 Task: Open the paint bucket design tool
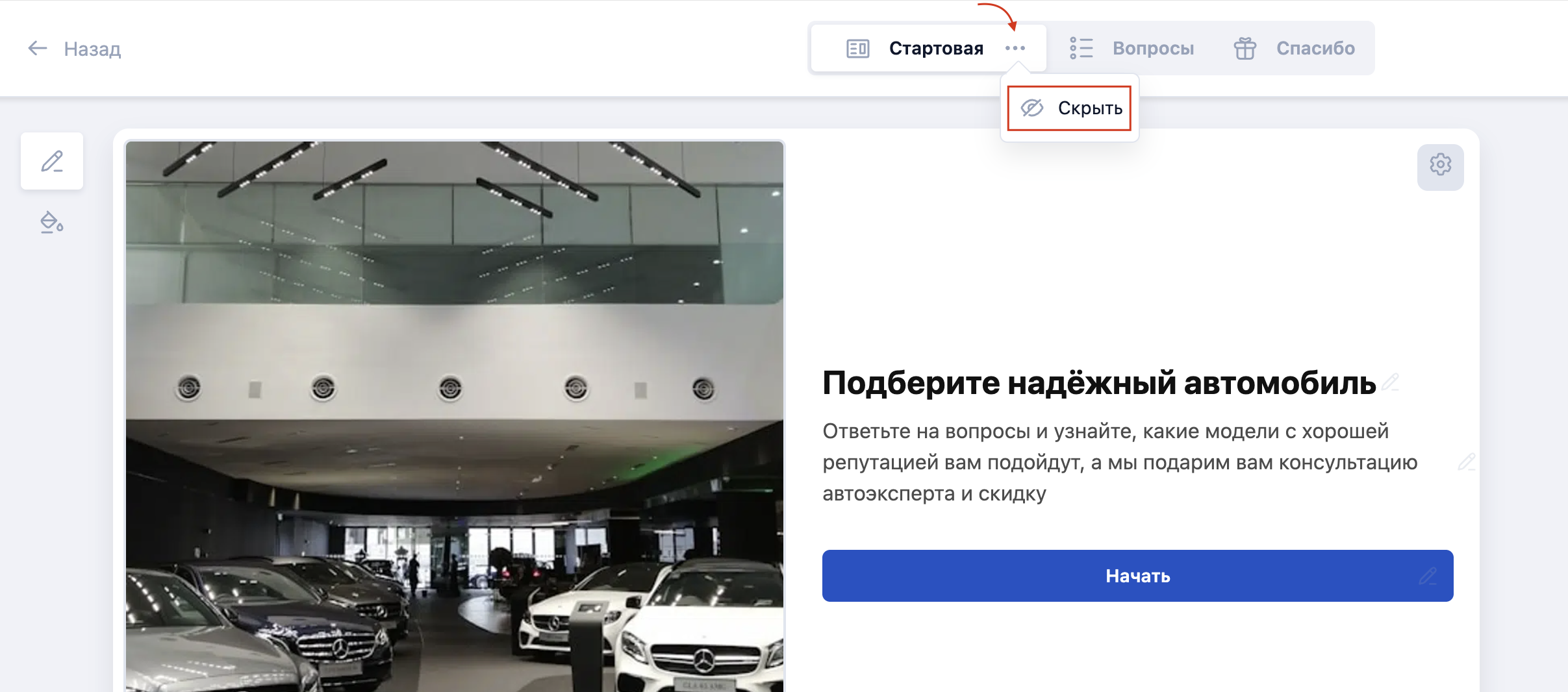(52, 223)
